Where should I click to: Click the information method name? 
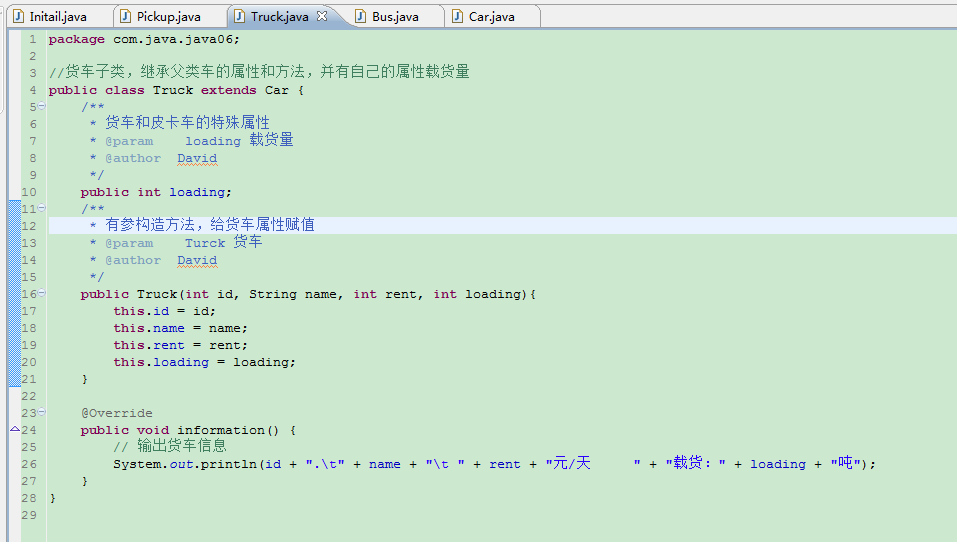221,430
